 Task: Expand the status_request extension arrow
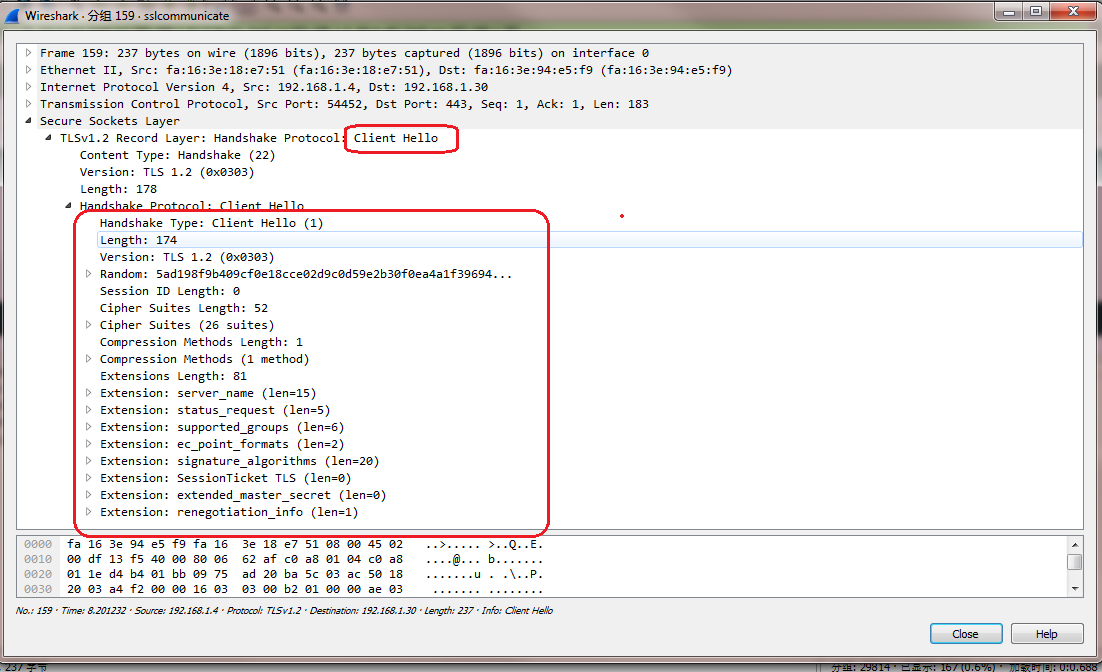point(88,410)
